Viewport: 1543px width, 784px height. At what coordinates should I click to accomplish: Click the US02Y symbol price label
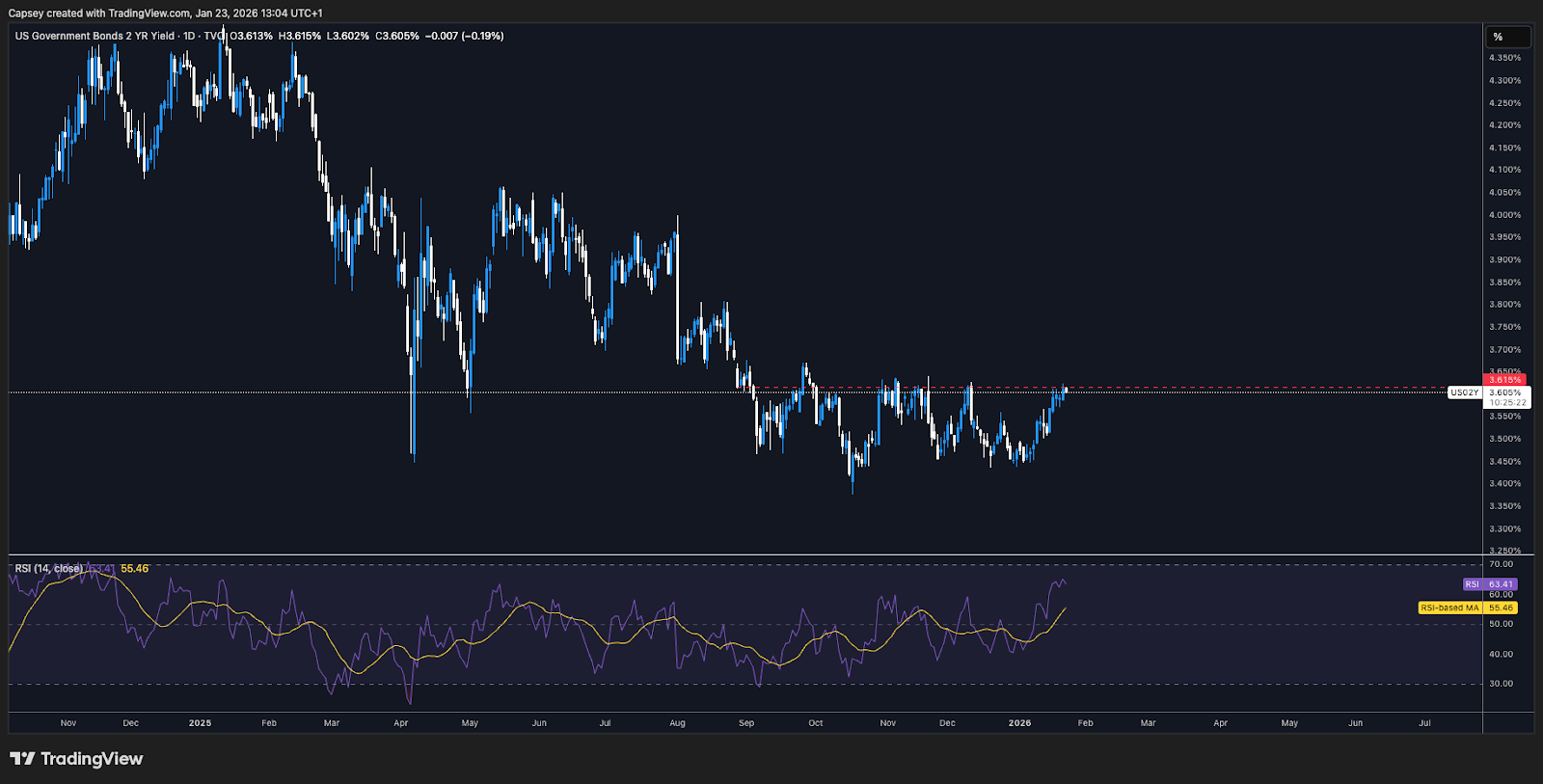pos(1464,392)
